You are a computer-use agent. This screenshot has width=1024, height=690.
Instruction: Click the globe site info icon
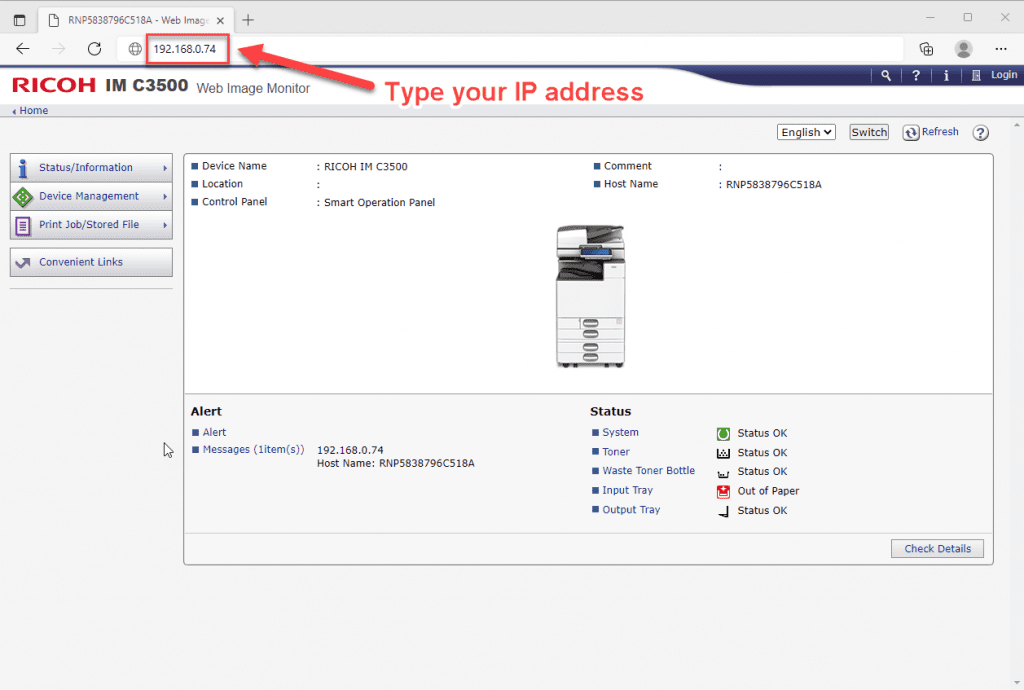(135, 49)
